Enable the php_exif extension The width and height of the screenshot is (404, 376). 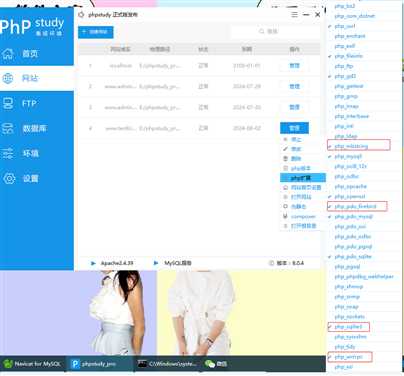click(345, 46)
